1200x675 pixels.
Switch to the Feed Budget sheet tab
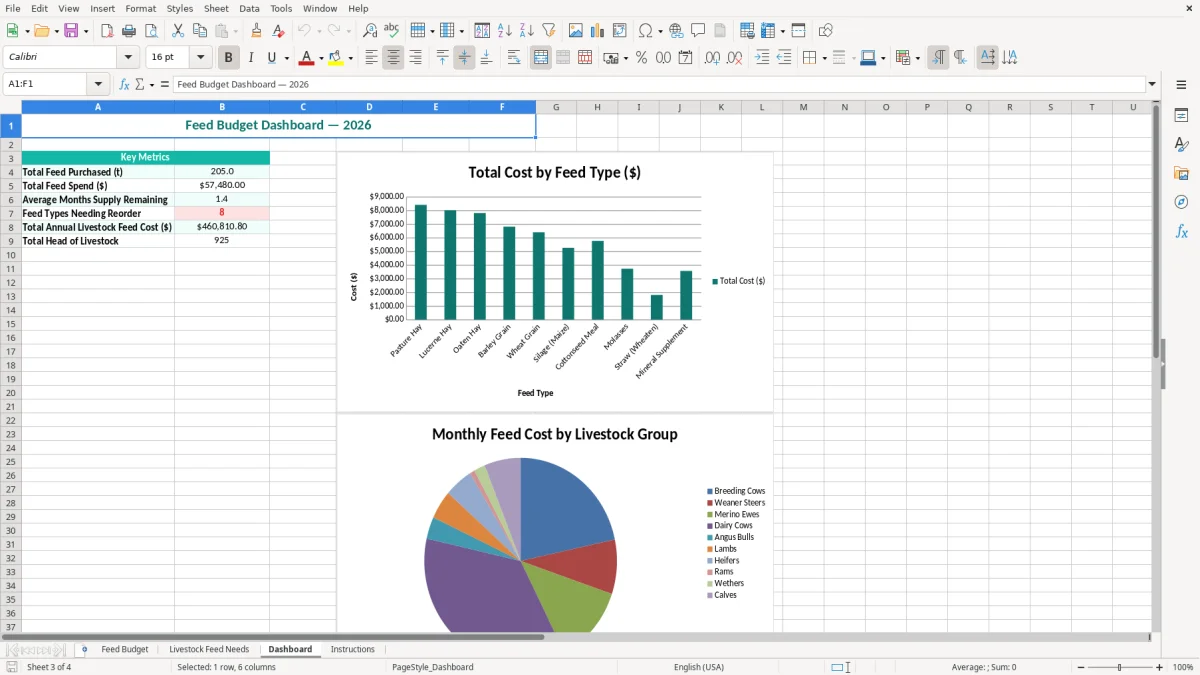point(125,650)
